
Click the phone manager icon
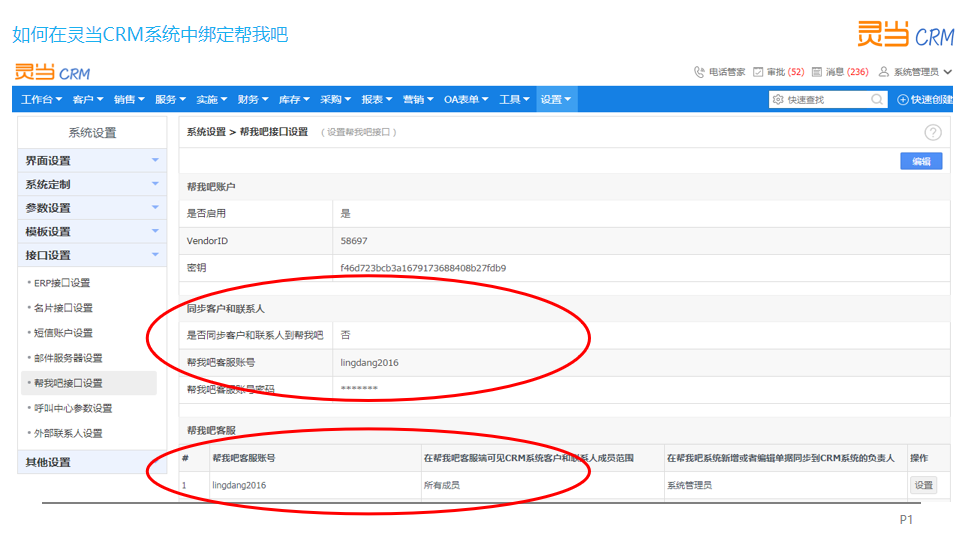click(699, 72)
